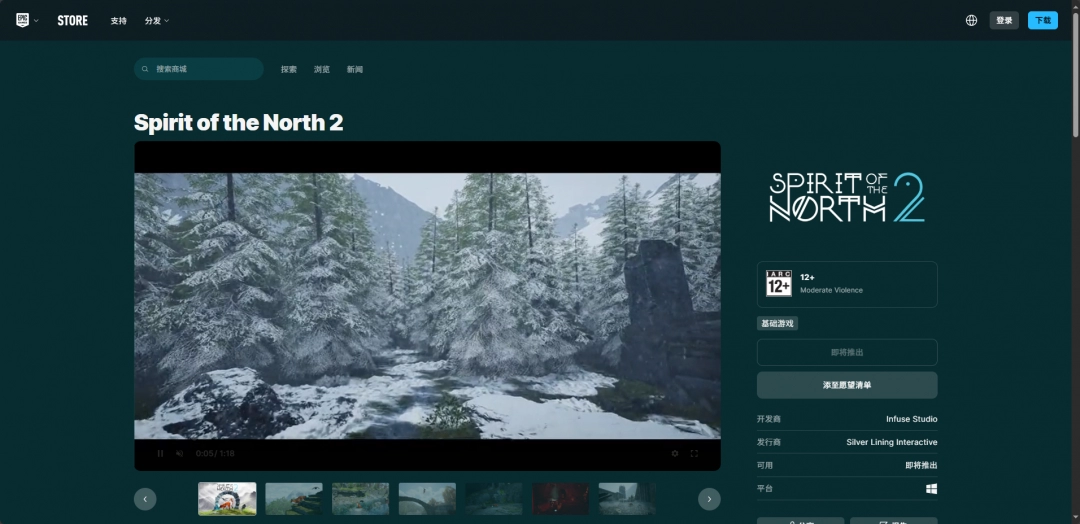Open the 支持 menu item
Viewport: 1080px width, 524px height.
(119, 20)
